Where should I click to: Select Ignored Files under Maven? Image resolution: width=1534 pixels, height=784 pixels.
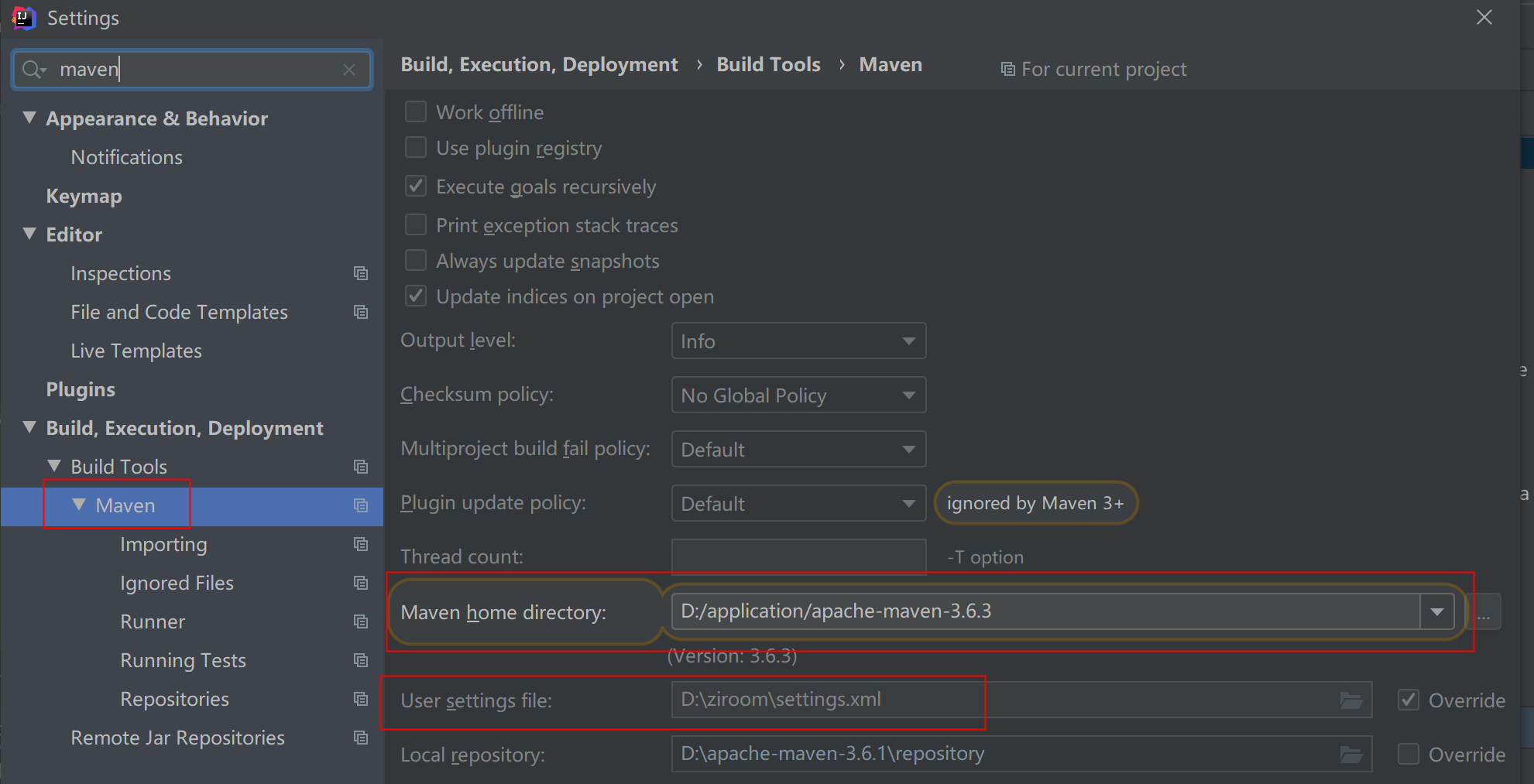click(x=177, y=583)
